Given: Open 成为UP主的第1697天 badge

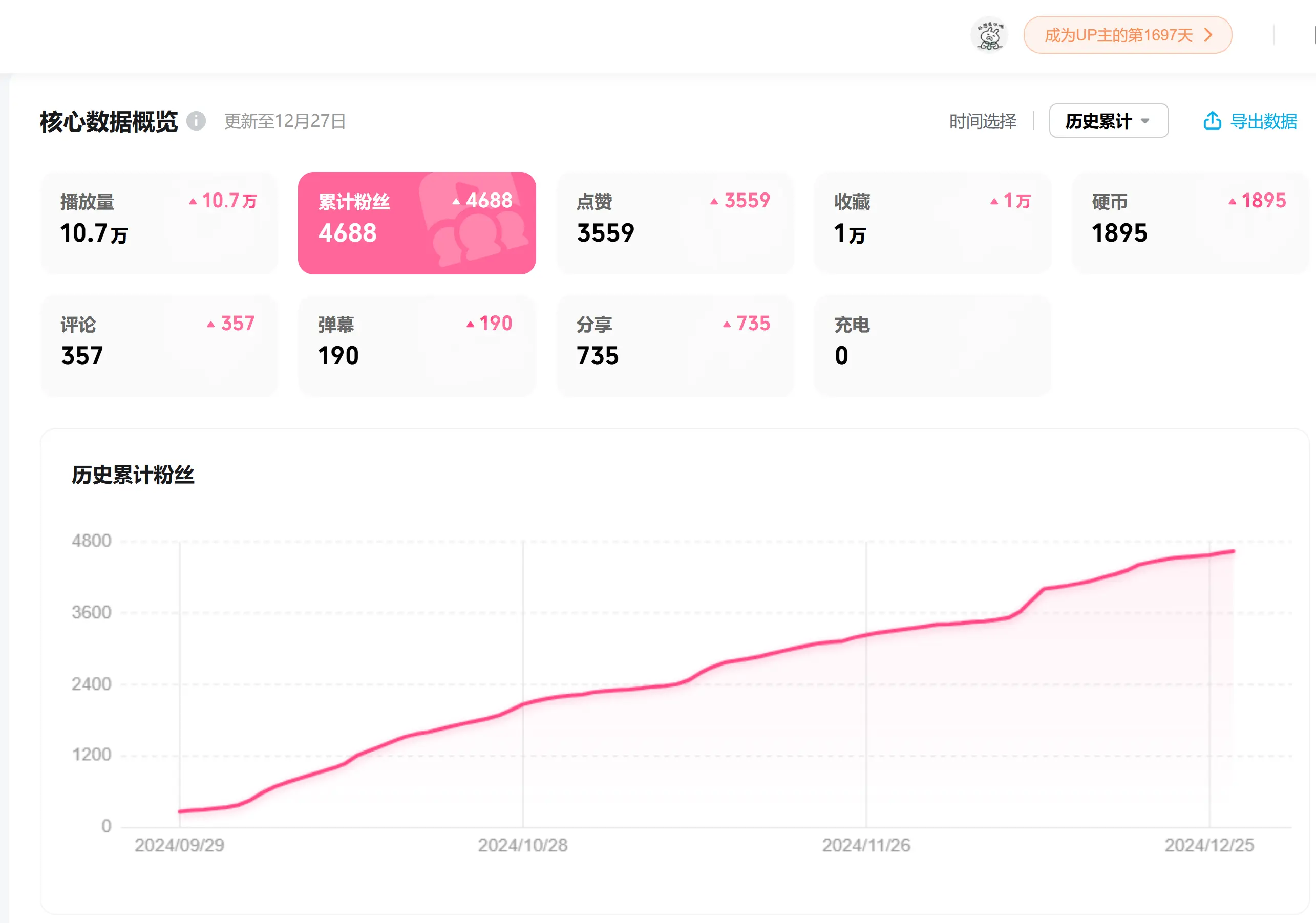Looking at the screenshot, I should [1118, 35].
